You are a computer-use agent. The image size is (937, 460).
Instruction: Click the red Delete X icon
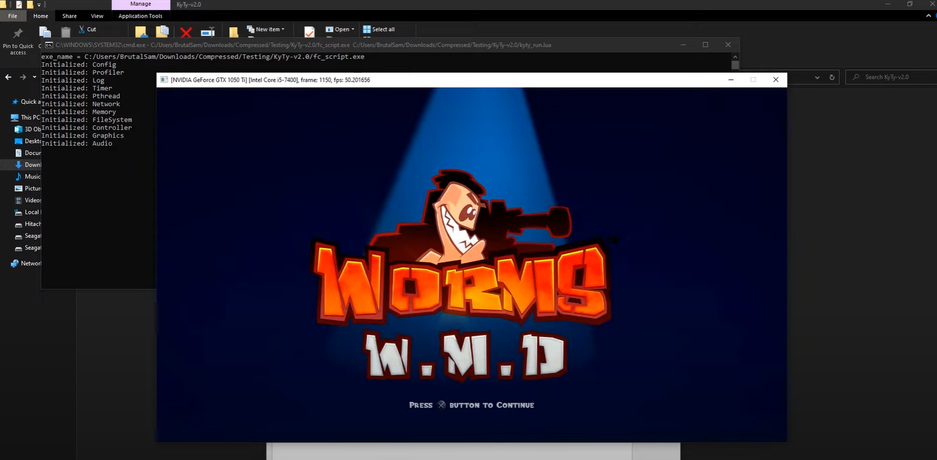(186, 33)
